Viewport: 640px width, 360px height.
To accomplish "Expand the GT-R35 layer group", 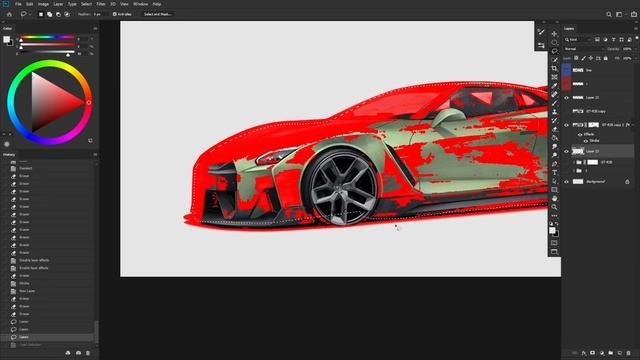I will point(574,162).
